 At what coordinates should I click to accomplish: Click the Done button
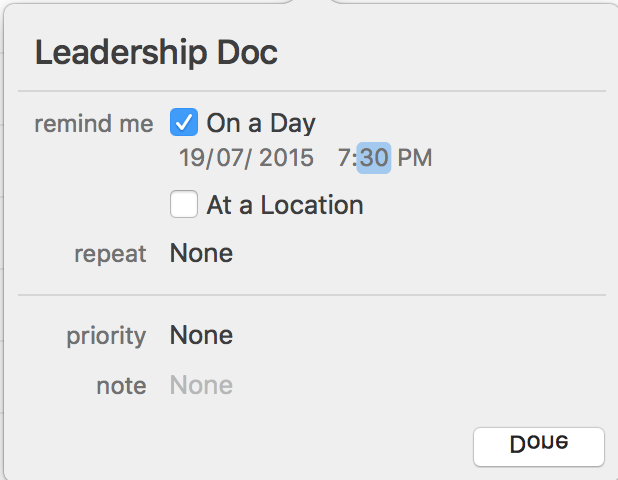tap(539, 447)
